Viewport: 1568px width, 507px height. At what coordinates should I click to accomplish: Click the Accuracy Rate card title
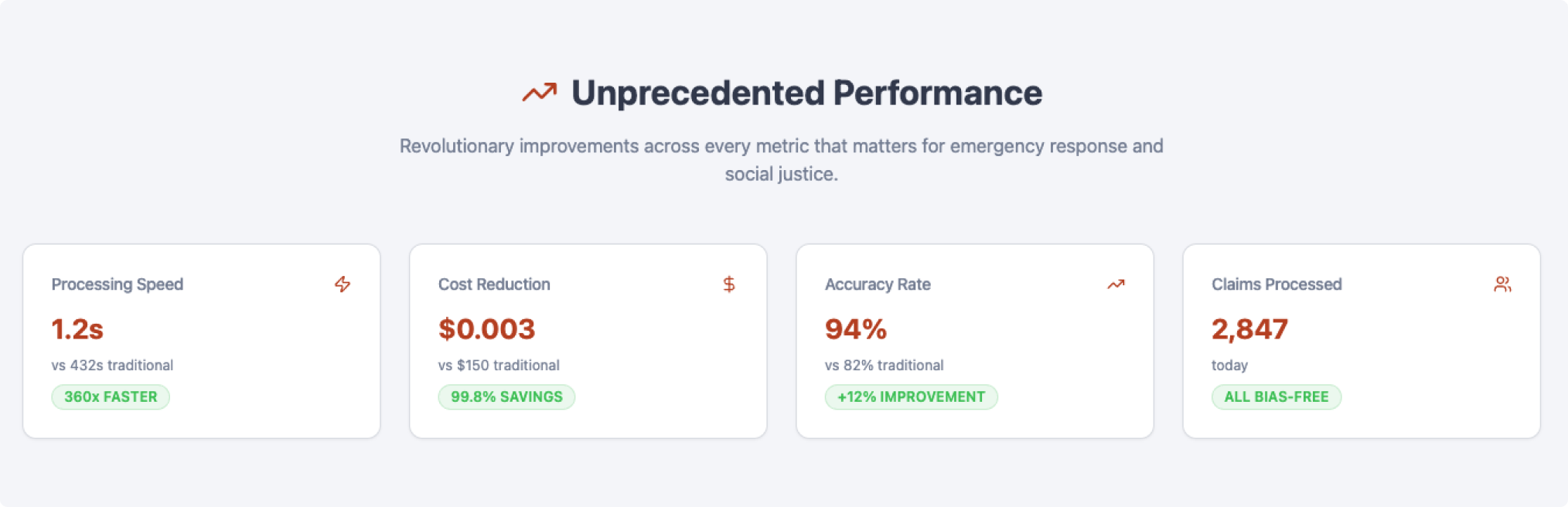878,284
